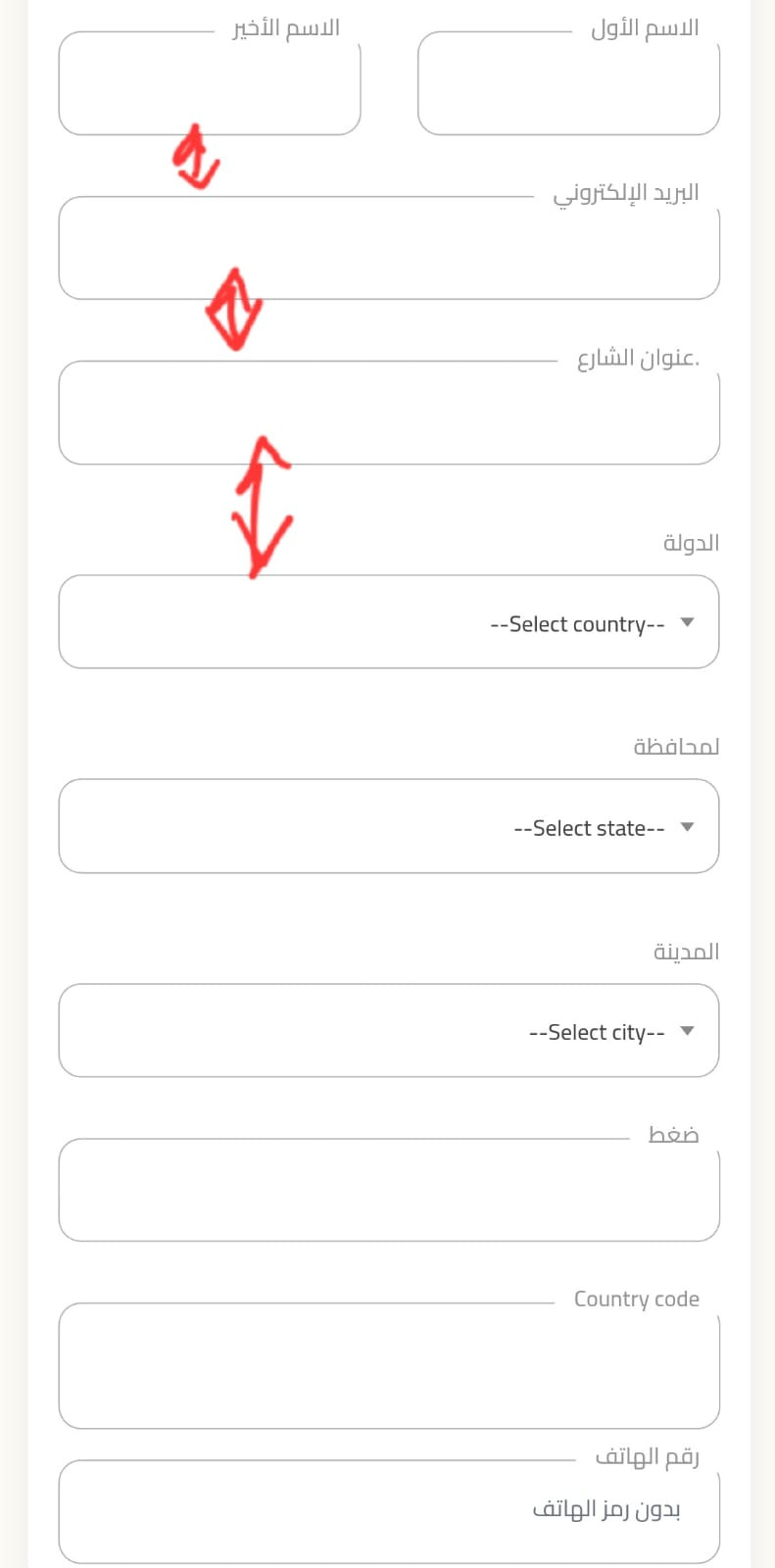Open the --Select city-- dropdown
This screenshot has height=1568, width=775.
click(x=389, y=1031)
